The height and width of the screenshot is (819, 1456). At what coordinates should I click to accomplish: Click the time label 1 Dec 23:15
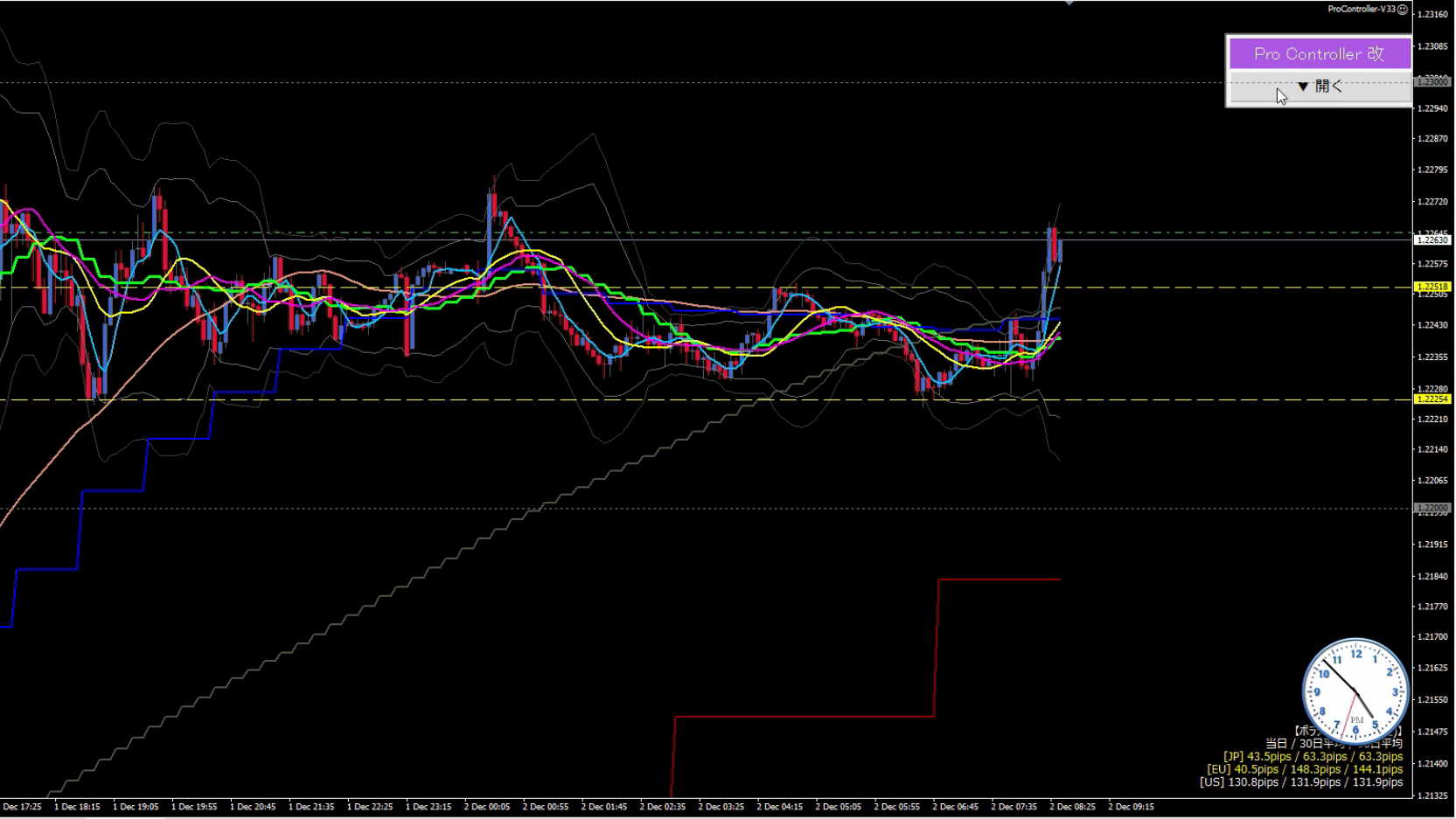tap(428, 807)
